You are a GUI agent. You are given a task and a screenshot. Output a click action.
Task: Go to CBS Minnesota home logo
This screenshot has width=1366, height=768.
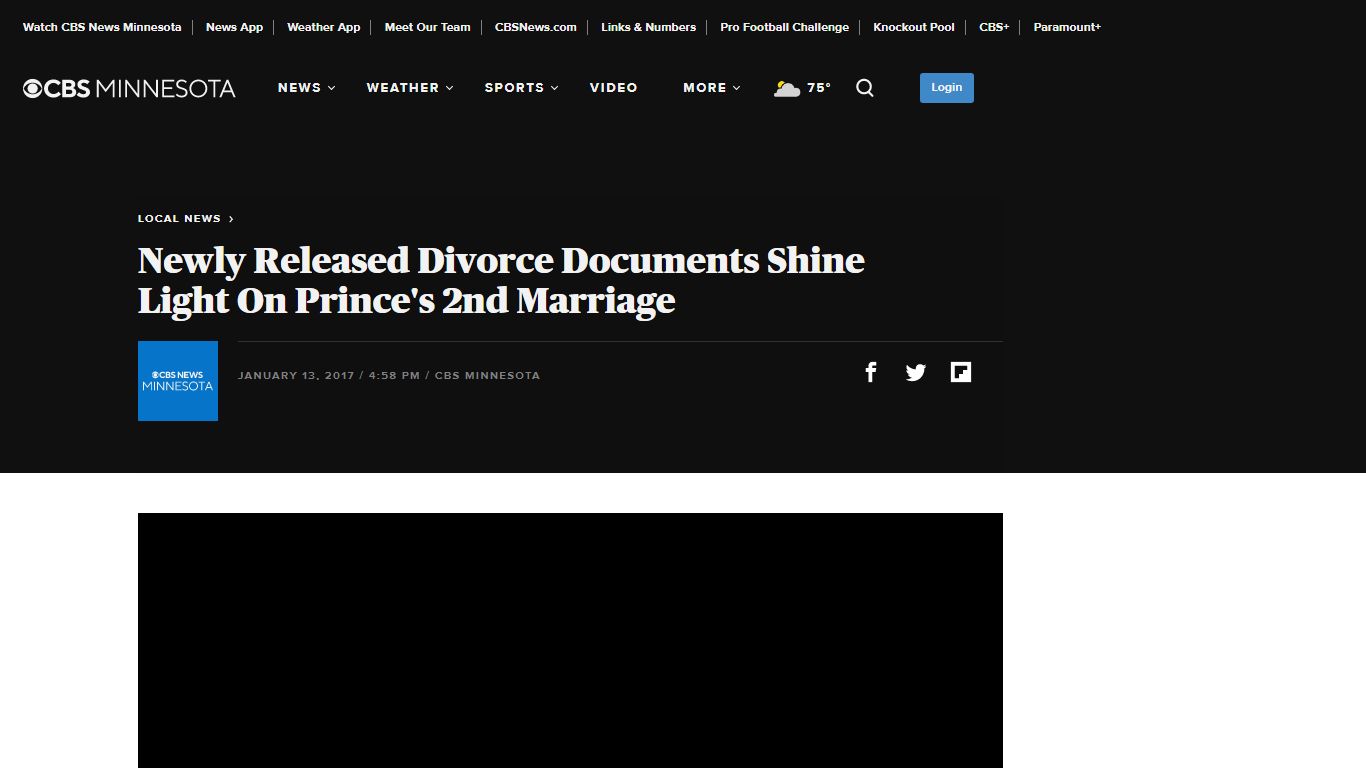pyautogui.click(x=129, y=88)
